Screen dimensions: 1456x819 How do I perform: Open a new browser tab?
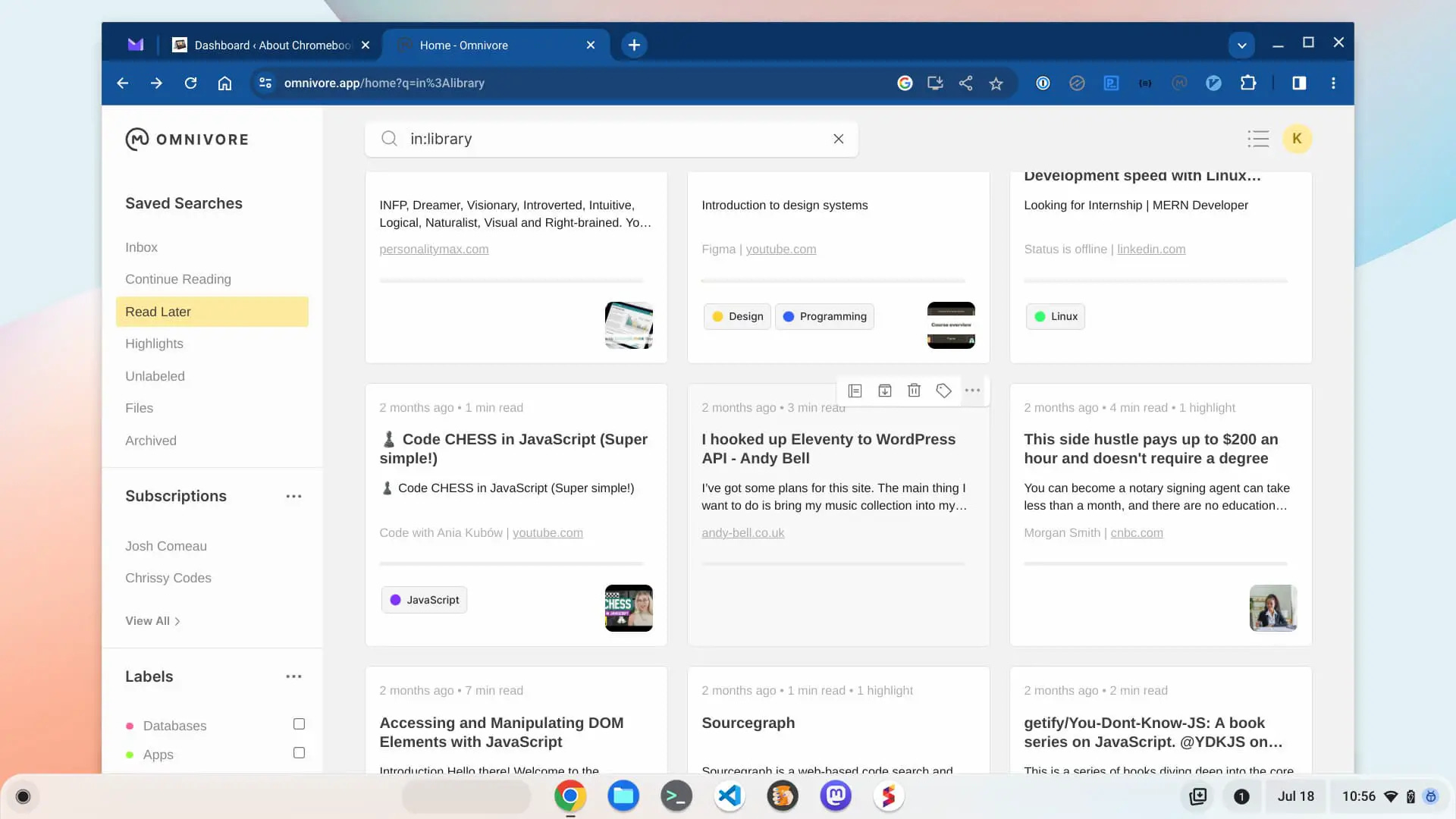(x=634, y=45)
